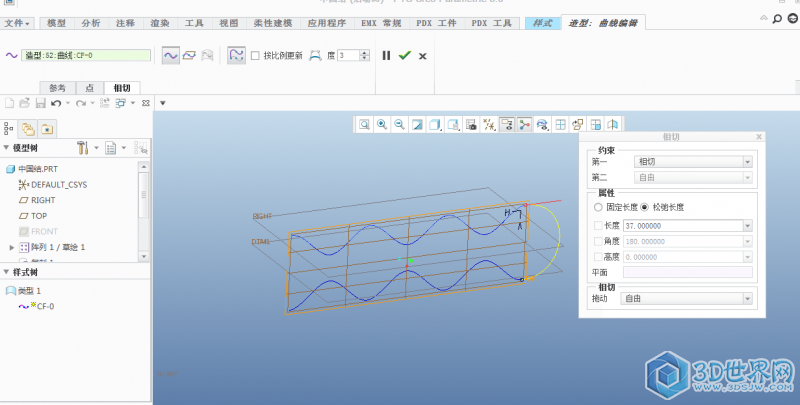Select the CF-0 curve in style tree

(x=36, y=306)
